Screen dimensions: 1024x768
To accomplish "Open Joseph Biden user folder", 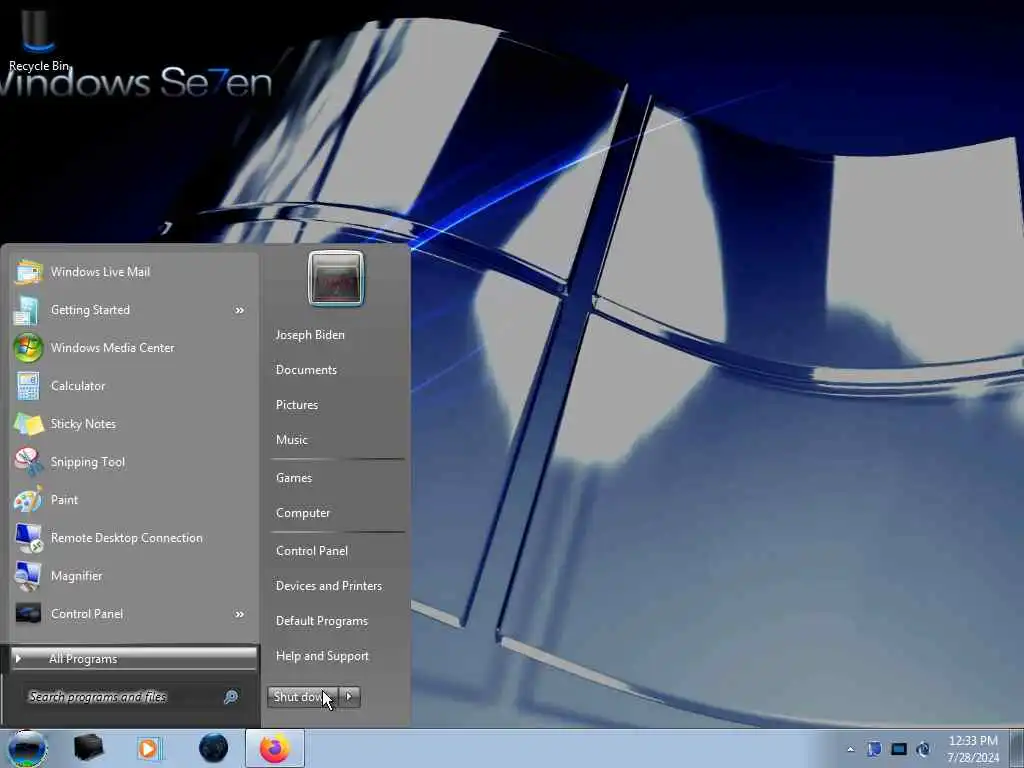I will coord(310,335).
